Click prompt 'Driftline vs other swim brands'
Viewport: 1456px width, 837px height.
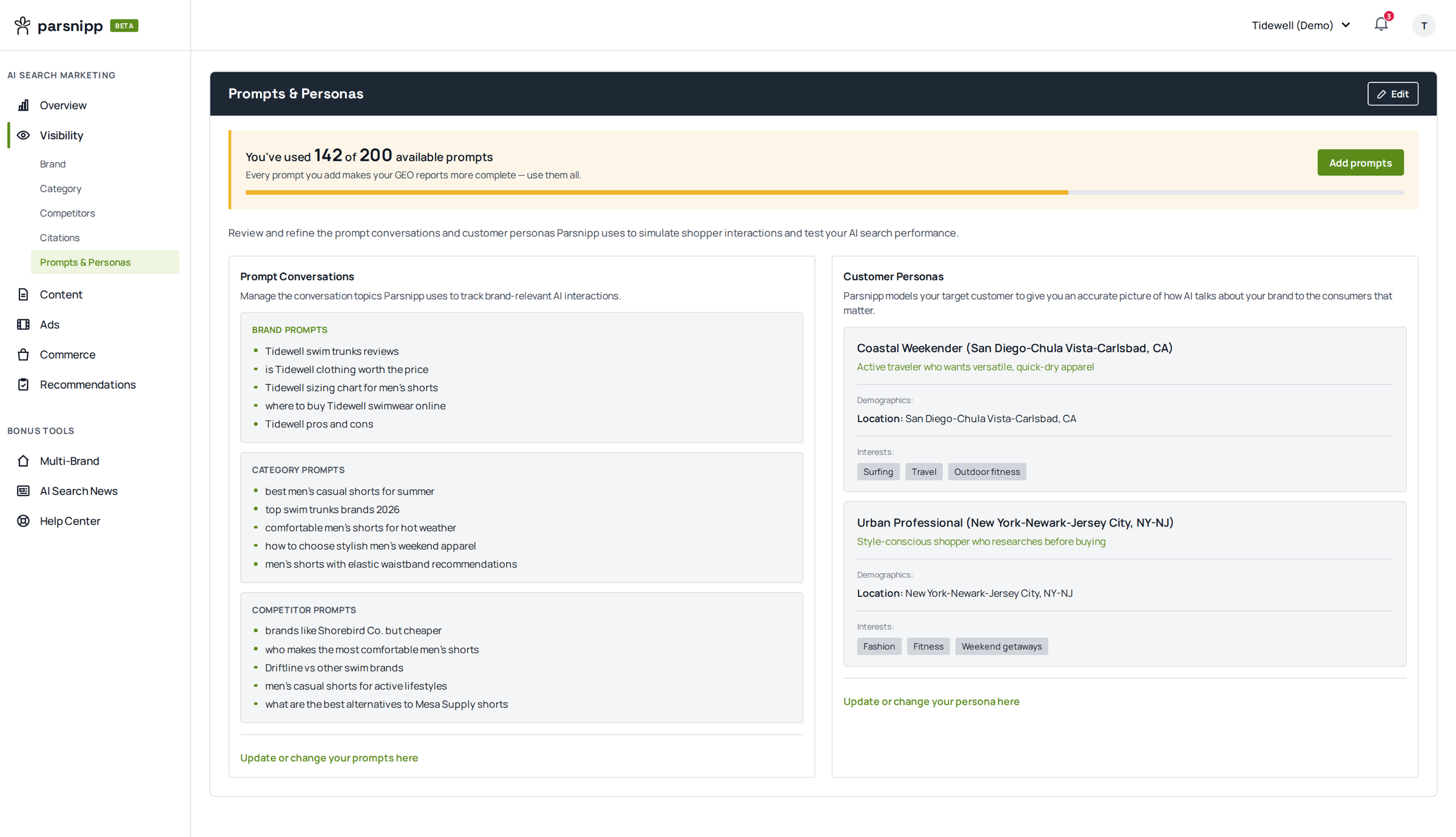point(334,668)
